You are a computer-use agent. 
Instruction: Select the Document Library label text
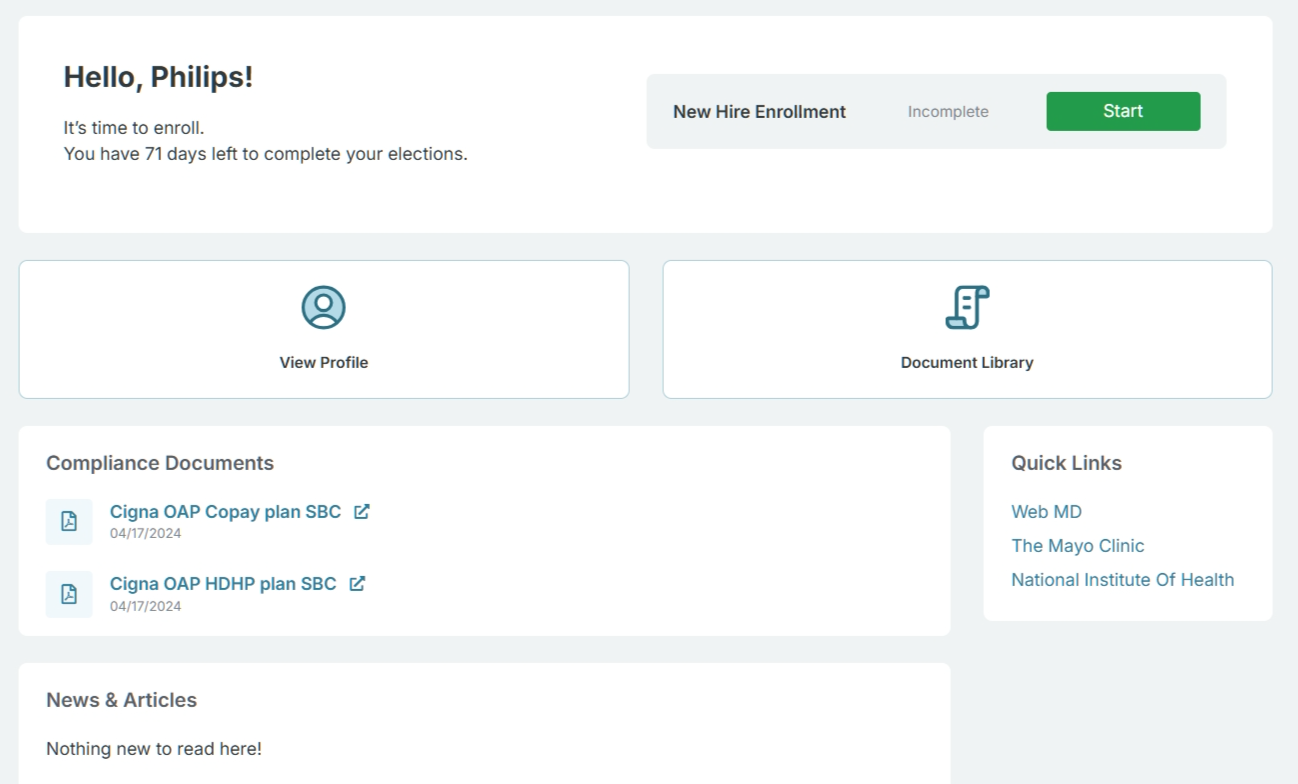967,363
